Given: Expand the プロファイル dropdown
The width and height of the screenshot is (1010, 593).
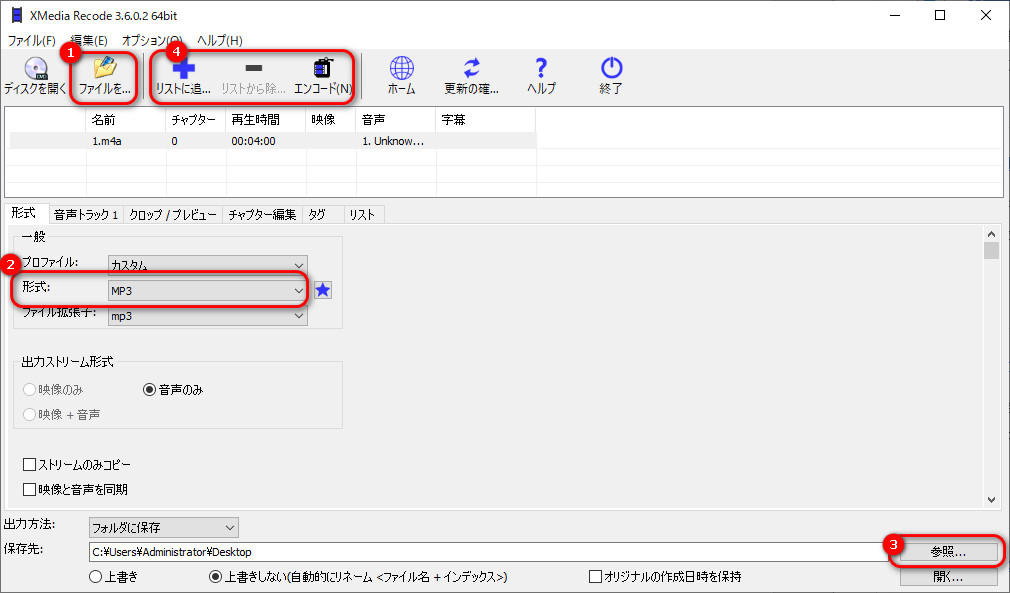Looking at the screenshot, I should (x=207, y=265).
